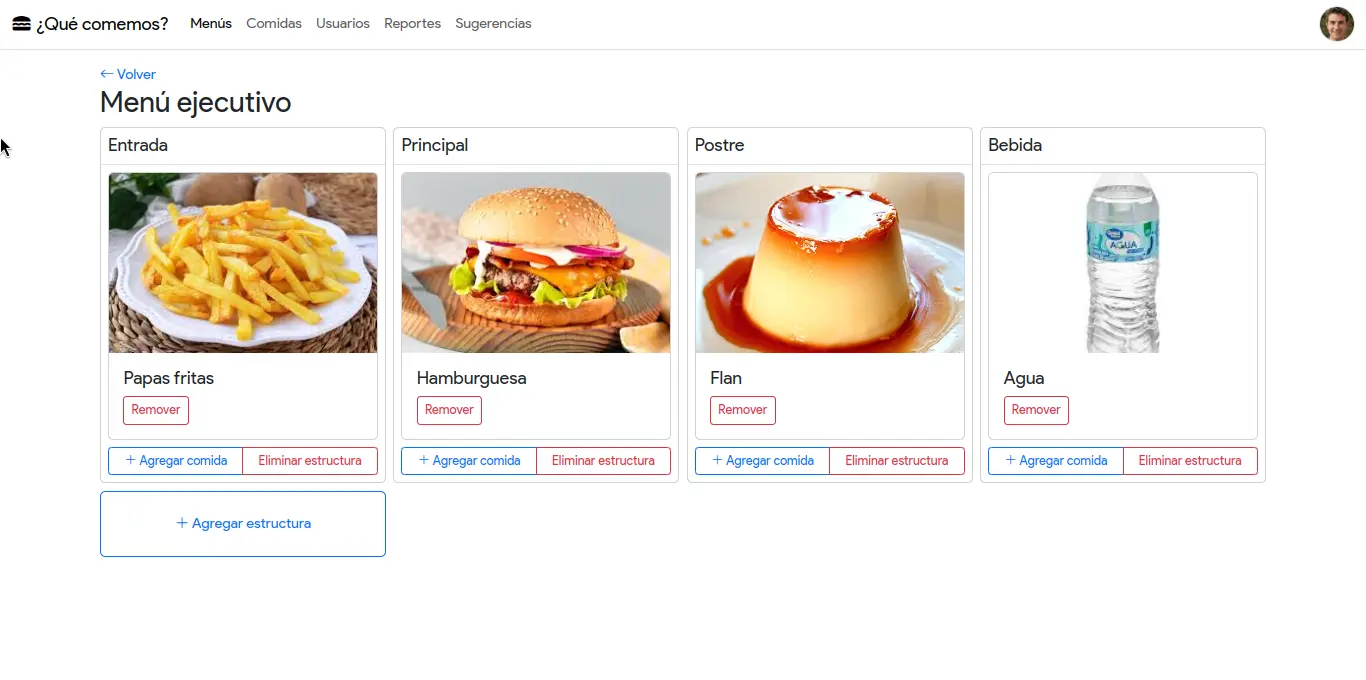Select the Papas fritas image thumbnail
The height and width of the screenshot is (680, 1366).
coord(243,263)
